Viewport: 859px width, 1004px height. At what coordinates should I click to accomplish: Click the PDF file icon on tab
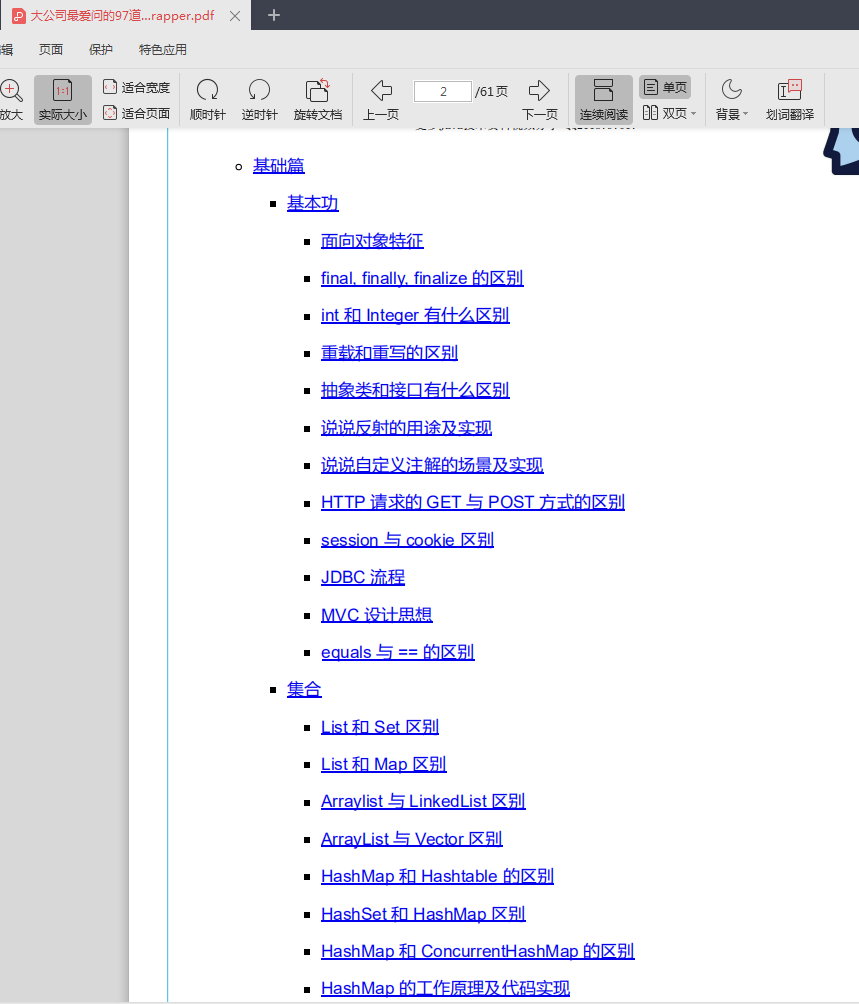[x=19, y=16]
